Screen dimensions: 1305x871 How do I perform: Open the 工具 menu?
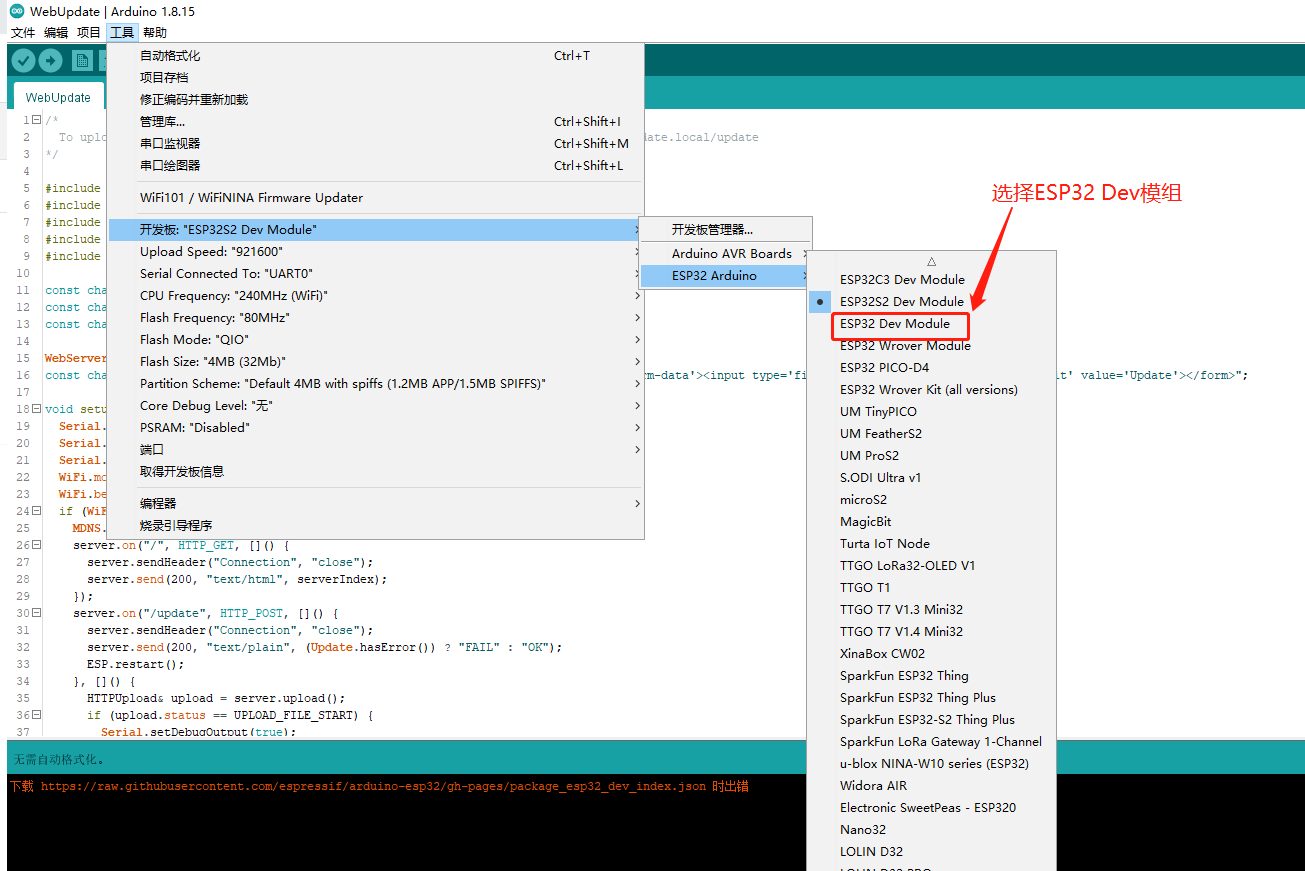(x=120, y=32)
